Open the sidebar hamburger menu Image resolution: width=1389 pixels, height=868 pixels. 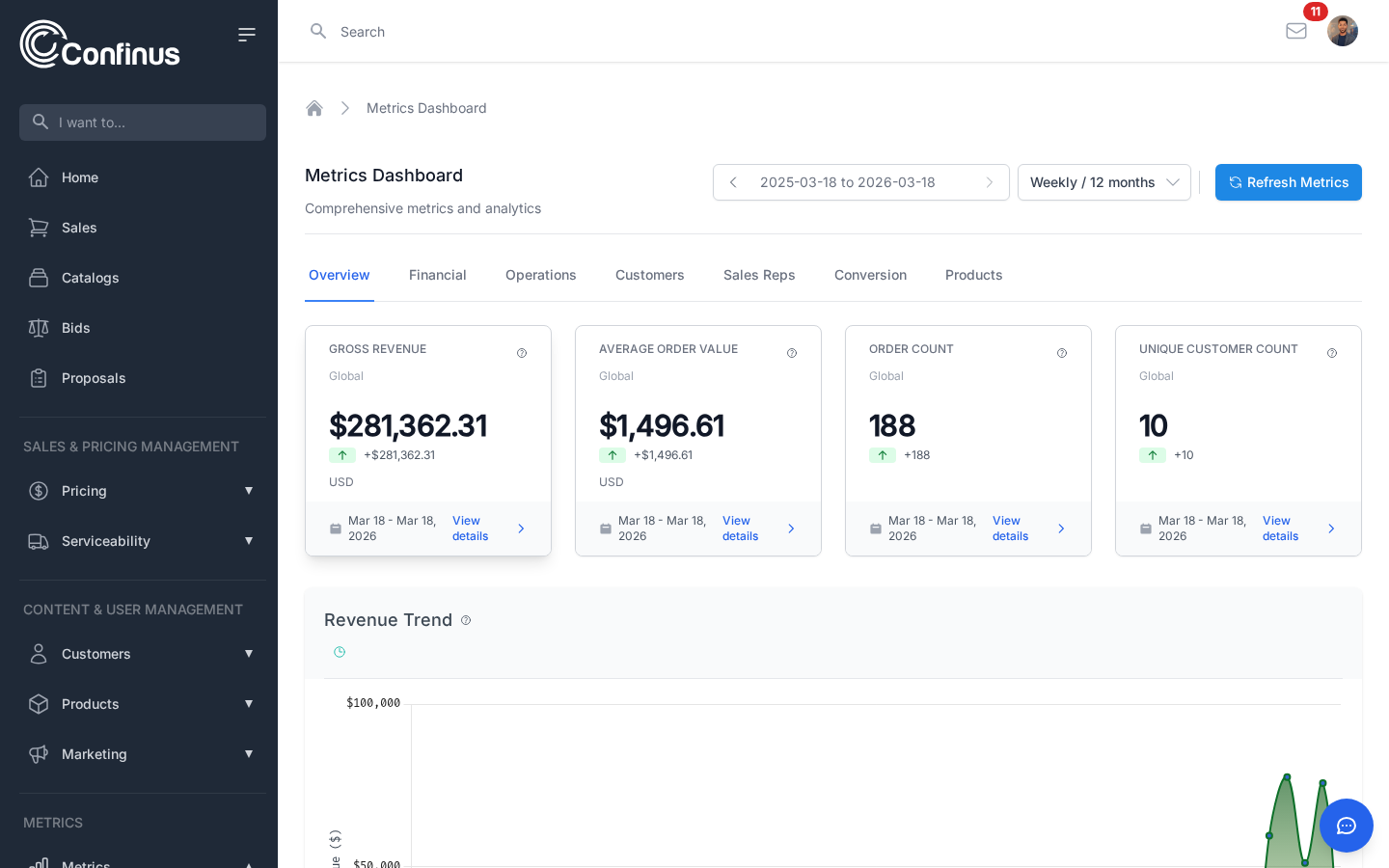point(247,34)
